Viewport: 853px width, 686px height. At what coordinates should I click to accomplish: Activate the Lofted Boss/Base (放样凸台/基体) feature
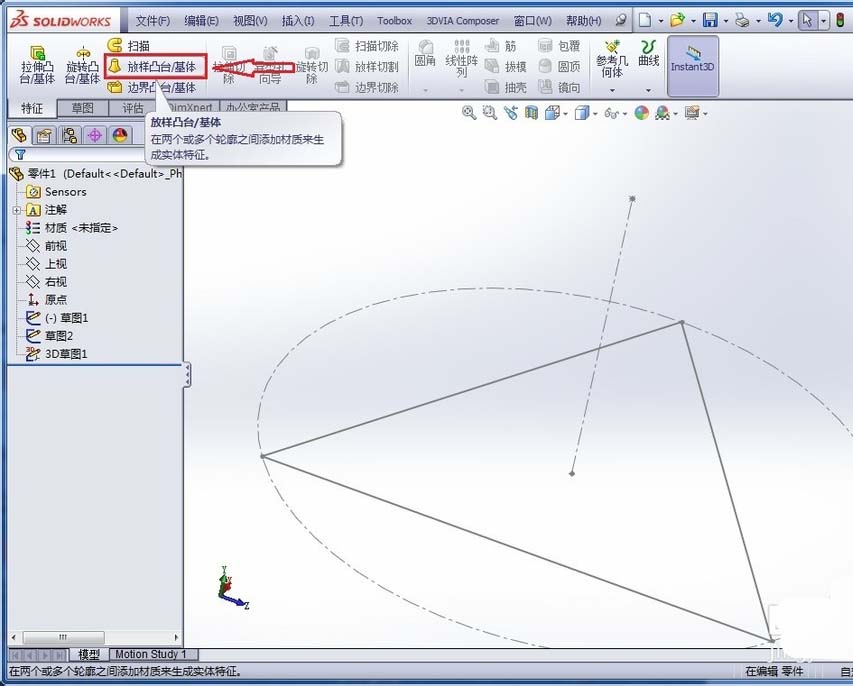coord(153,66)
